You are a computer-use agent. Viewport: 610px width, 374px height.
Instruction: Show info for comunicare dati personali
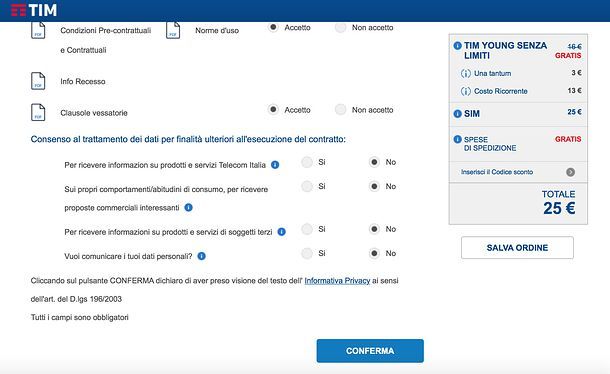(202, 256)
